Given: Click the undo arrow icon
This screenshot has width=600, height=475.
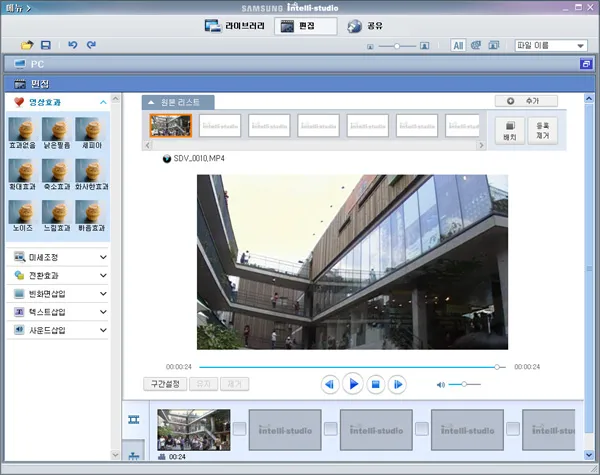Looking at the screenshot, I should [72, 46].
